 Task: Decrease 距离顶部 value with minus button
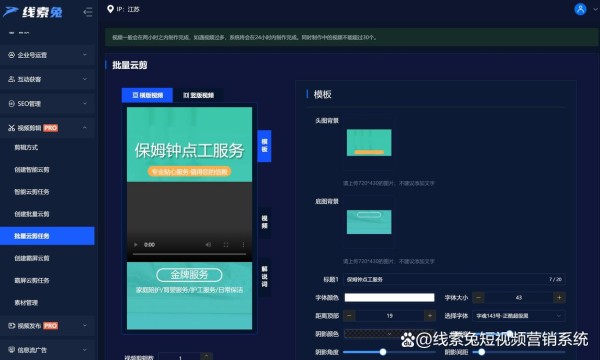[349, 316]
